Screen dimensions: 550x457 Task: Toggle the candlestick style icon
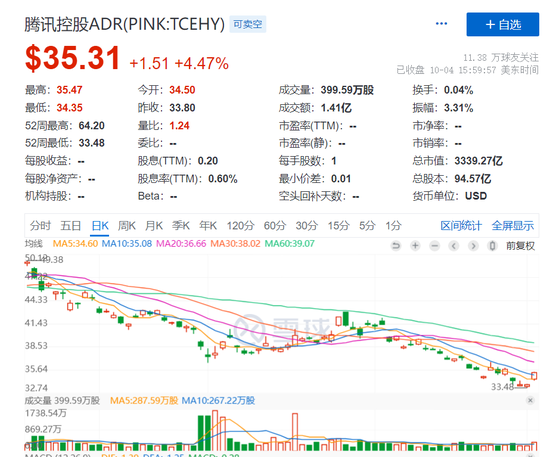[x=492, y=246]
